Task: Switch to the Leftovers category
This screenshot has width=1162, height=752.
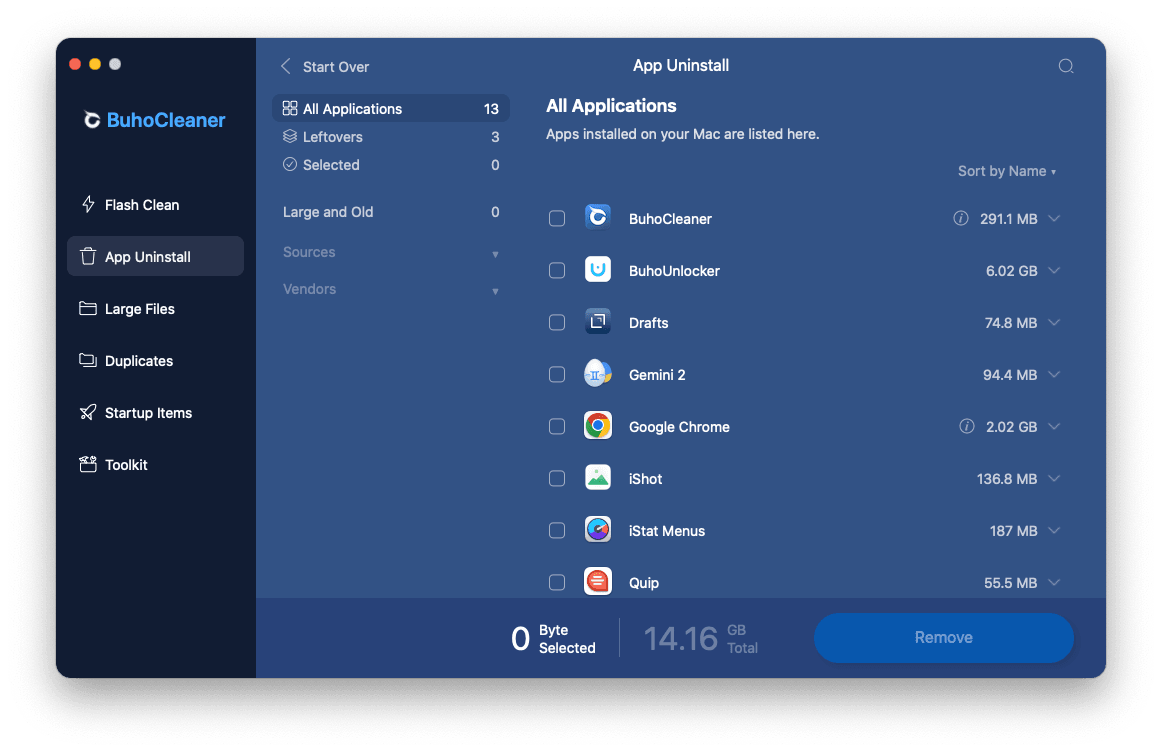Action: click(334, 136)
